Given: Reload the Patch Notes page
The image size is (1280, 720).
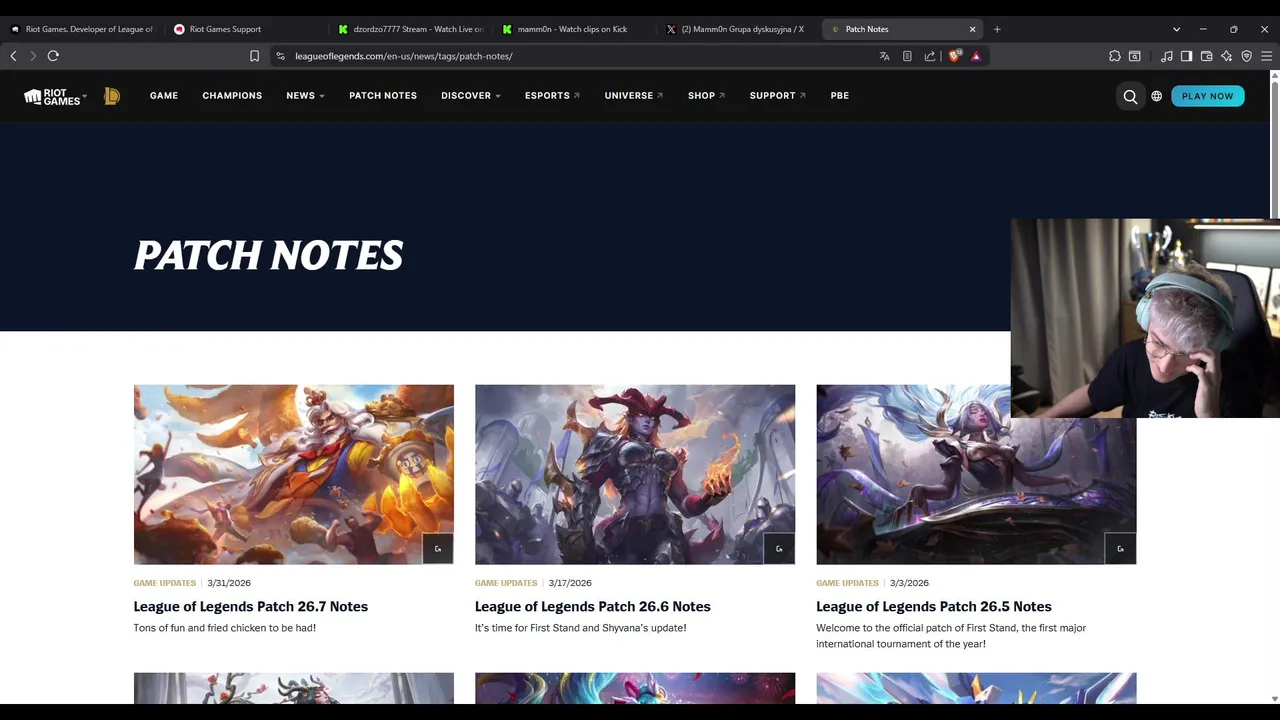Looking at the screenshot, I should [x=53, y=56].
